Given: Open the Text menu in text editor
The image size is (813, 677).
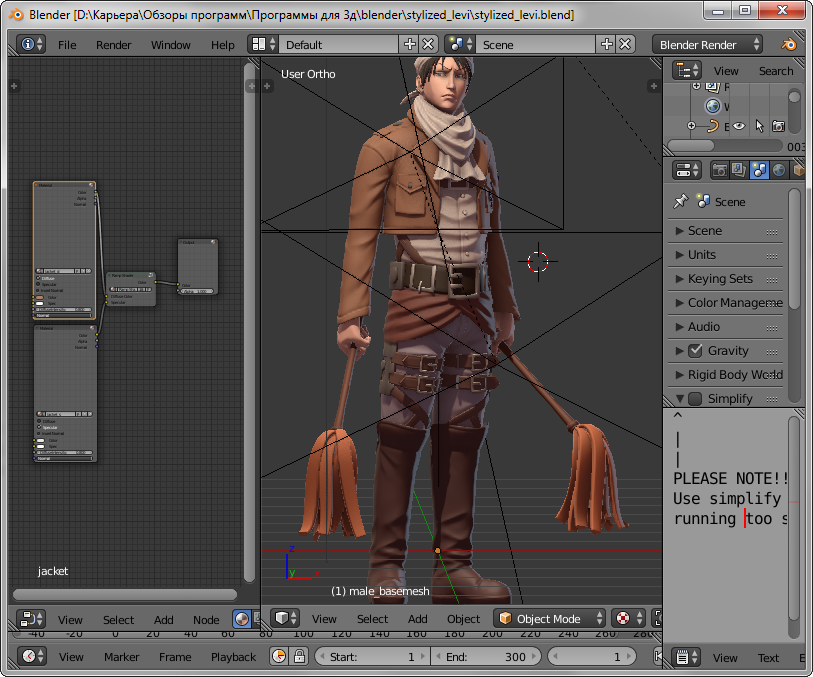Looking at the screenshot, I should [768, 658].
